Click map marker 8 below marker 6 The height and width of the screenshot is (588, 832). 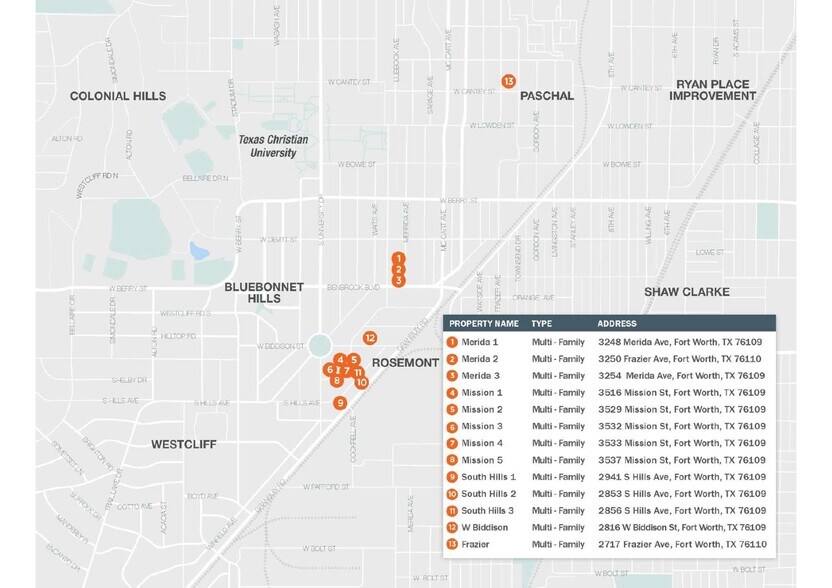337,380
